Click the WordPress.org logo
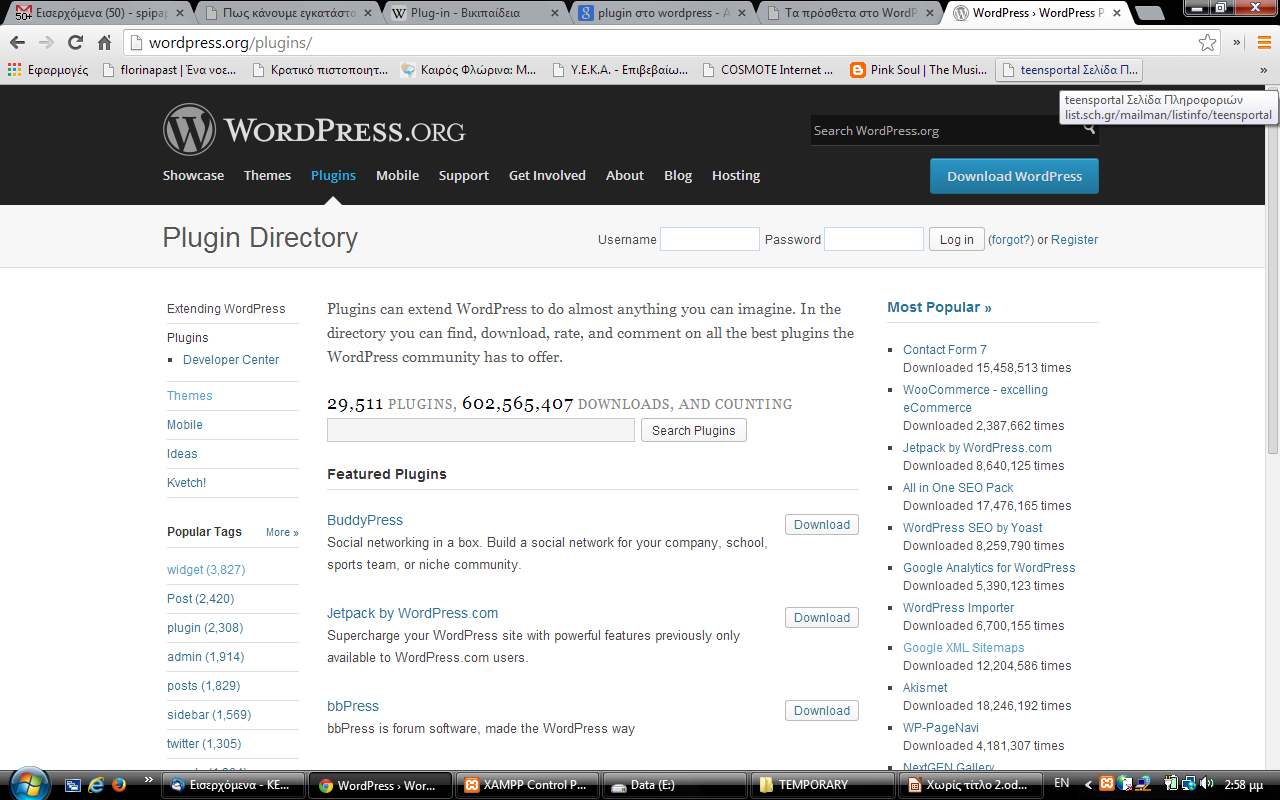The height and width of the screenshot is (800, 1280). pos(314,130)
